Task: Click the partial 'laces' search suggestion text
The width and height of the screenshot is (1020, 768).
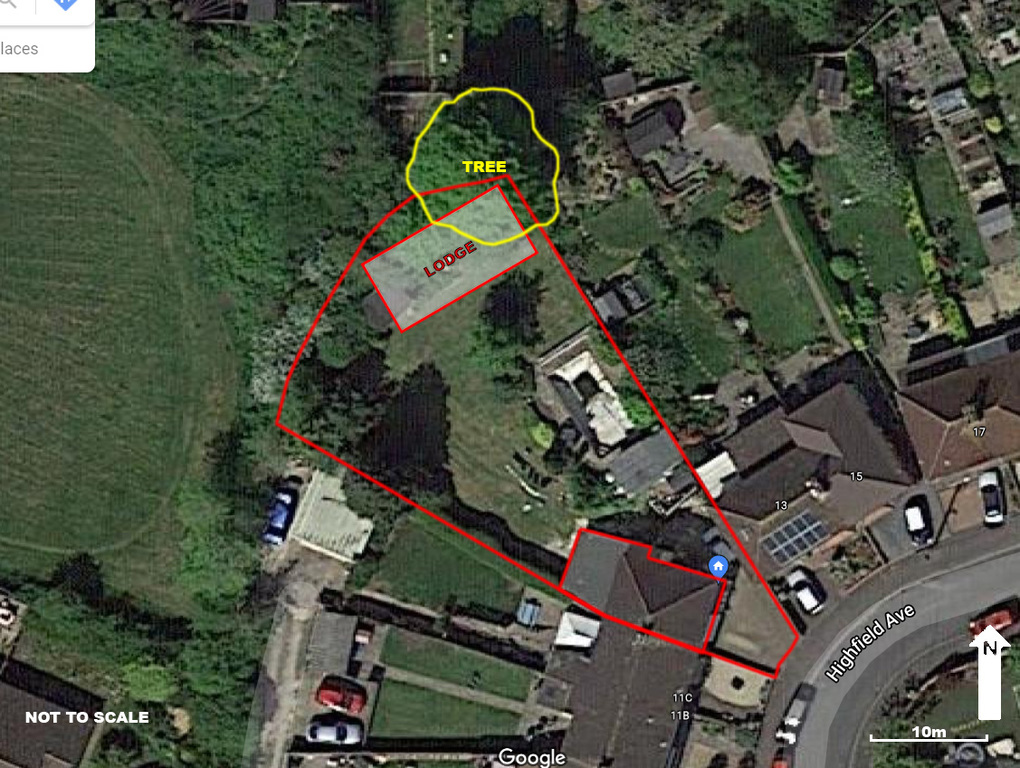Action: coord(19,49)
